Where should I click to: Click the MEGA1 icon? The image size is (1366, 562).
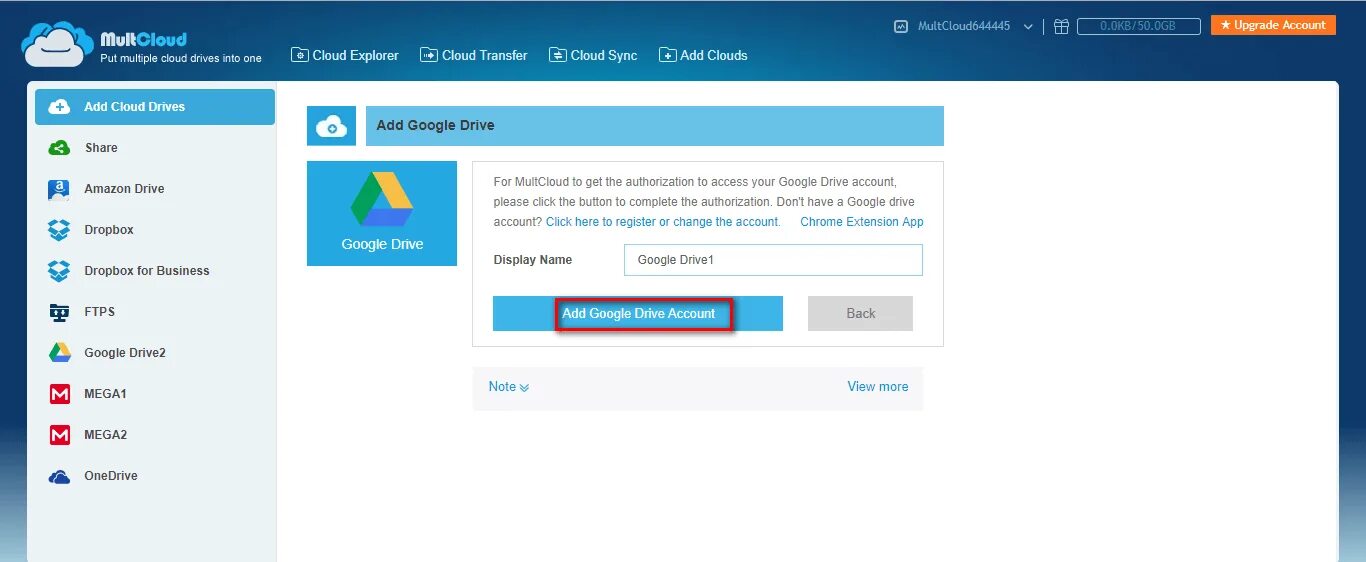(60, 394)
